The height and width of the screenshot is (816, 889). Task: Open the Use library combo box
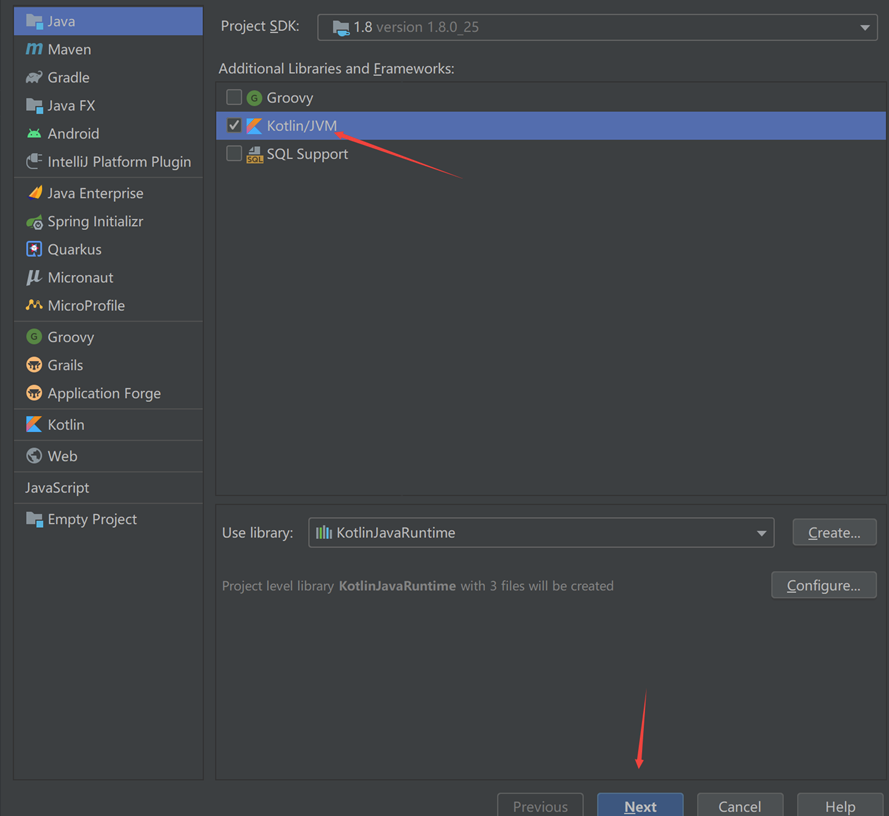point(541,532)
